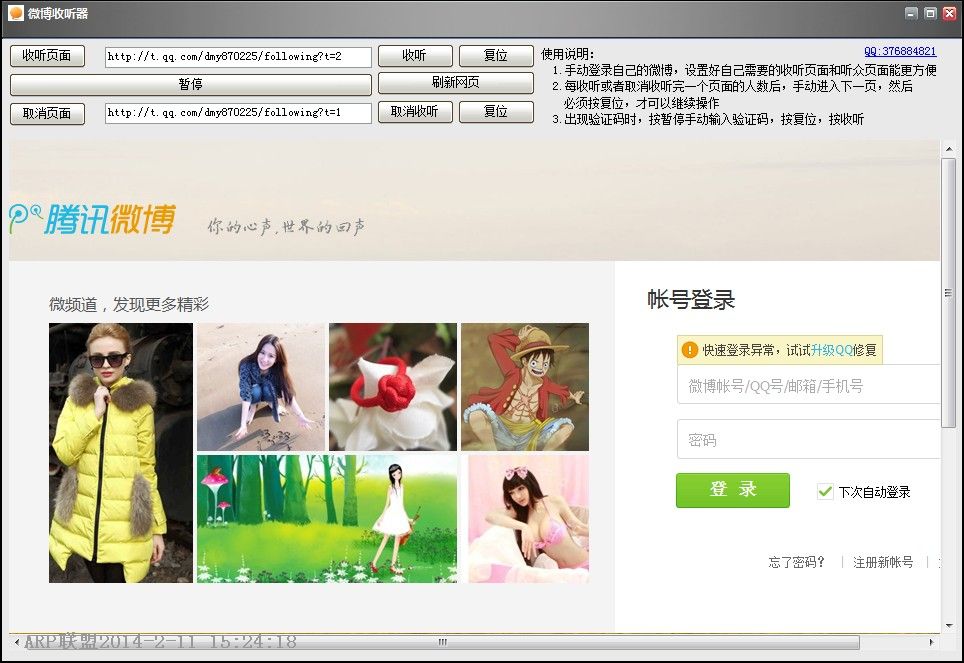
Task: Click the horizontal scrollbar right arrow
Action: (x=932, y=642)
